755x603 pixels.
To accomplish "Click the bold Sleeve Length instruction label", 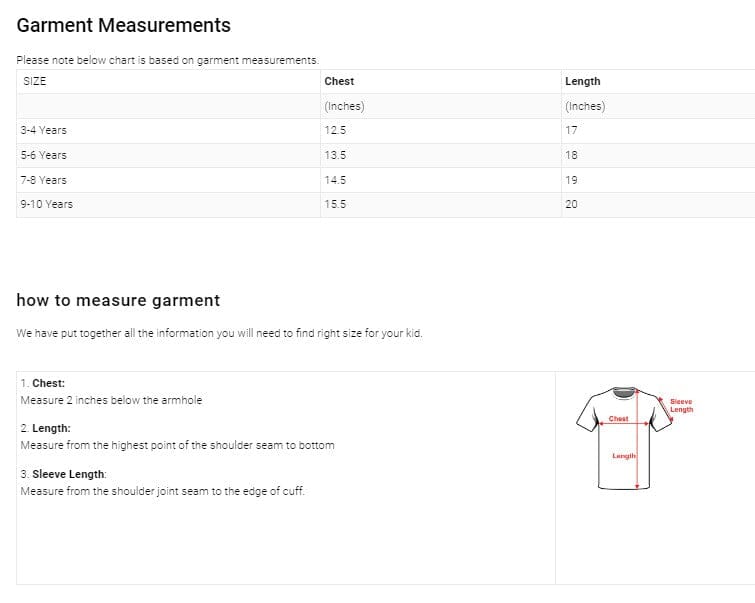I will pos(68,474).
